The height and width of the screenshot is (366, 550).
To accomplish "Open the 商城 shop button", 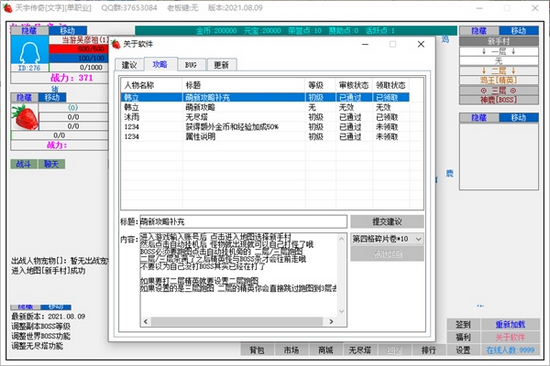I will click(x=326, y=350).
